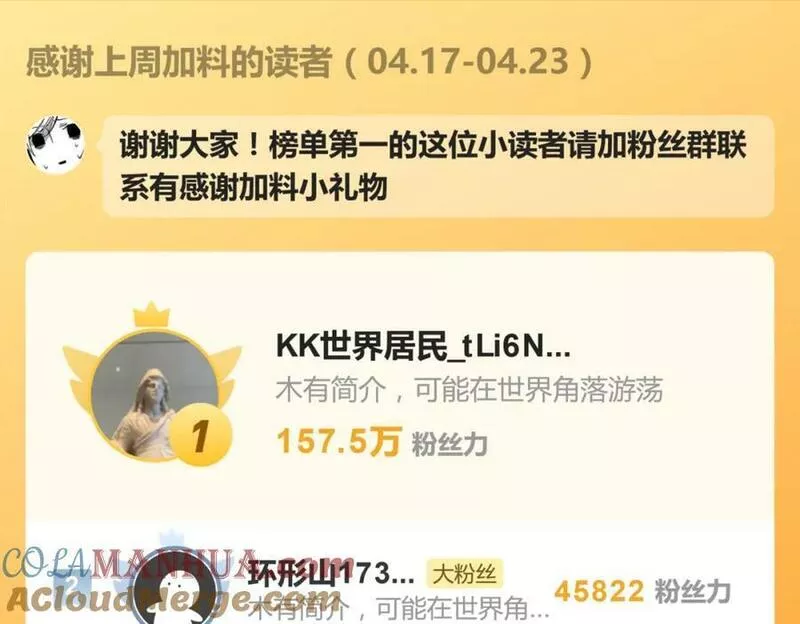Click the 大粉丝 badge tag

[x=464, y=574]
